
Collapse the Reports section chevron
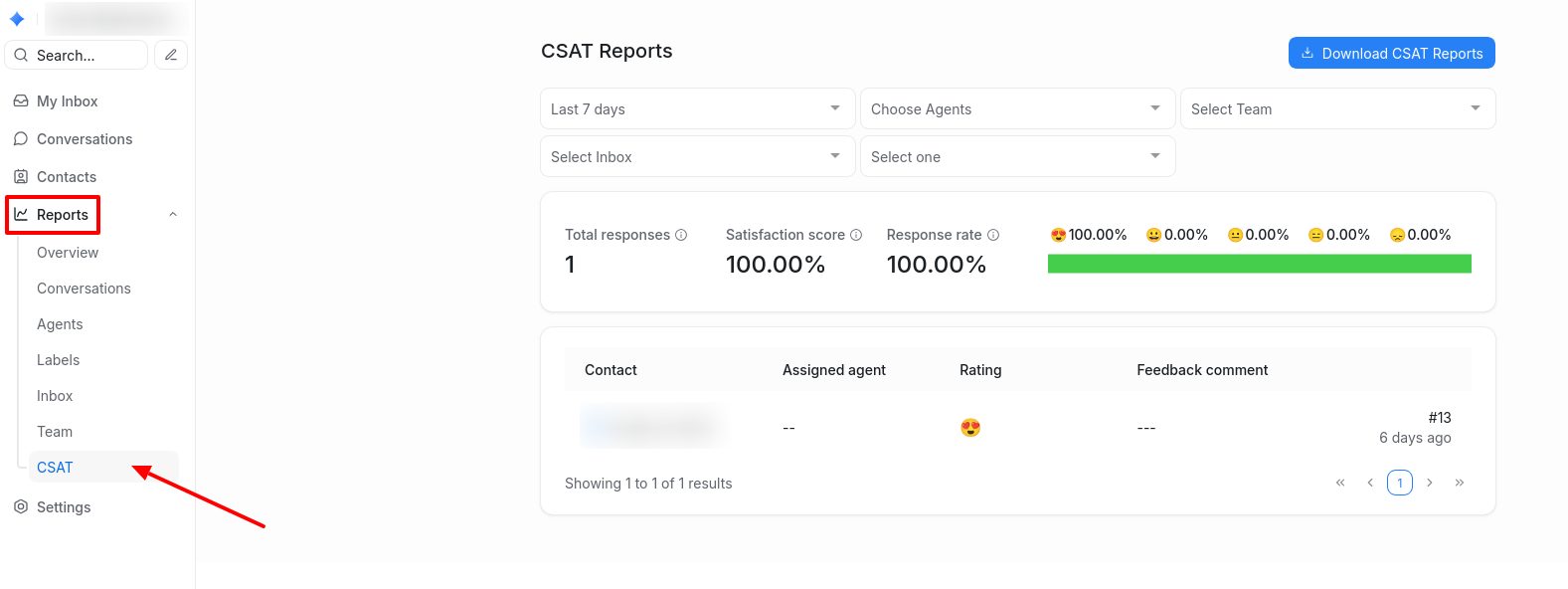point(173,215)
